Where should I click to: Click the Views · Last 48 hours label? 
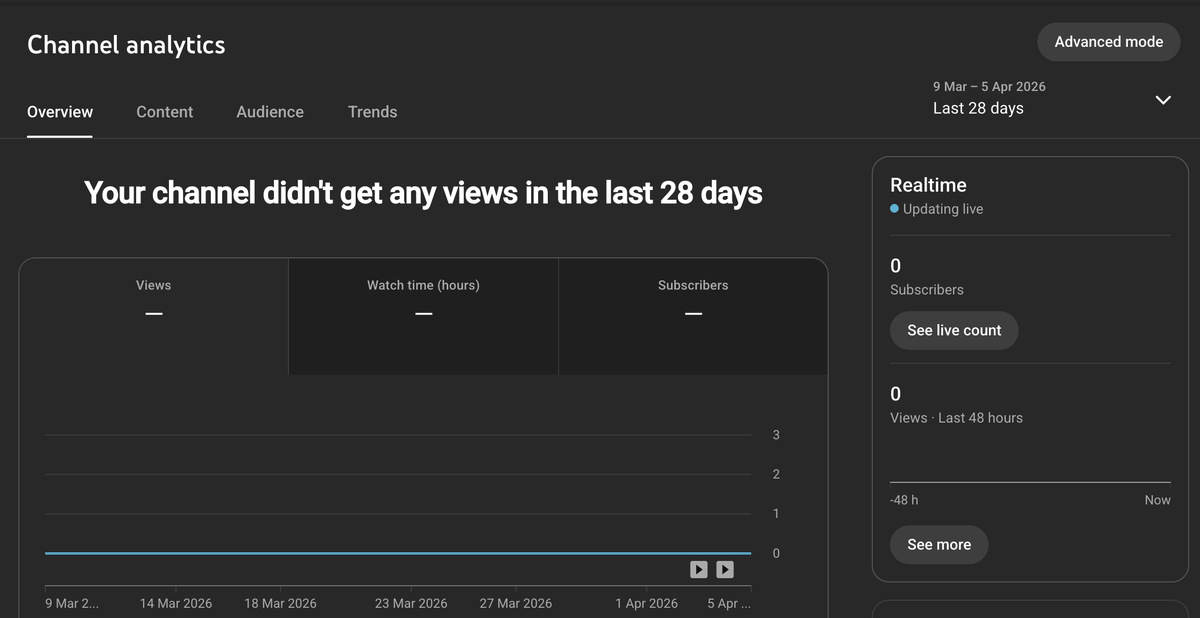(x=956, y=418)
